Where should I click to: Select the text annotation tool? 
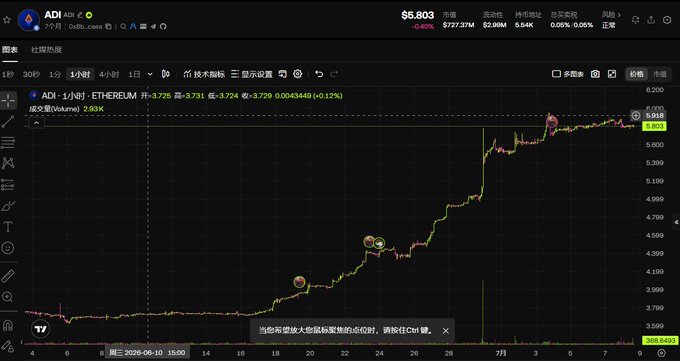coord(8,227)
